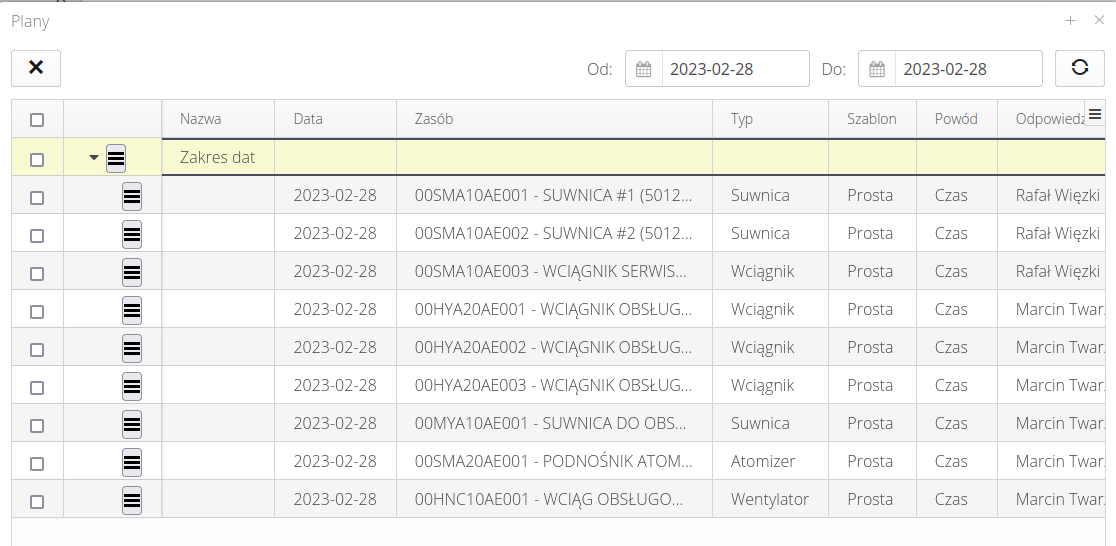Toggle the select-all checkbox in table header
The height and width of the screenshot is (546, 1116).
pos(37,120)
